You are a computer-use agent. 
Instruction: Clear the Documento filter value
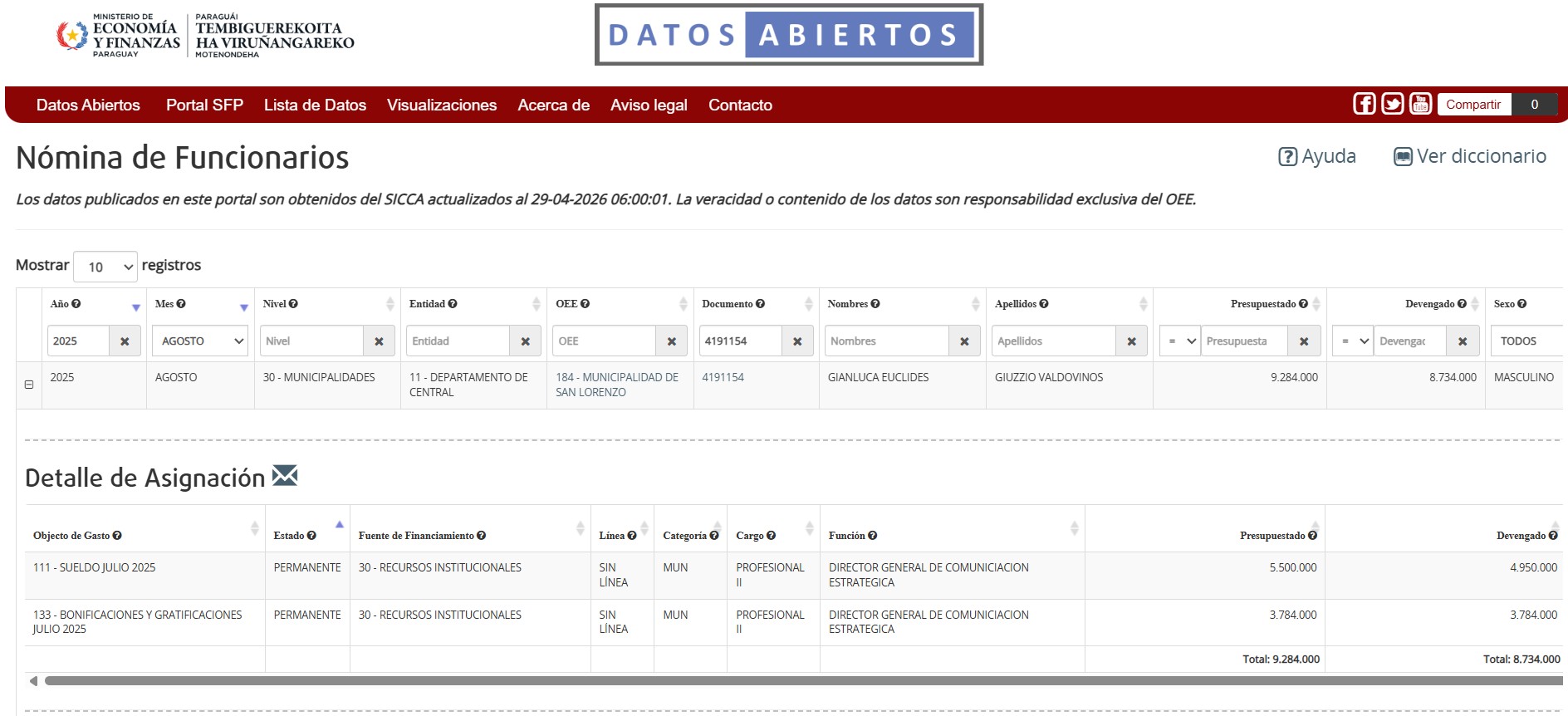point(797,341)
